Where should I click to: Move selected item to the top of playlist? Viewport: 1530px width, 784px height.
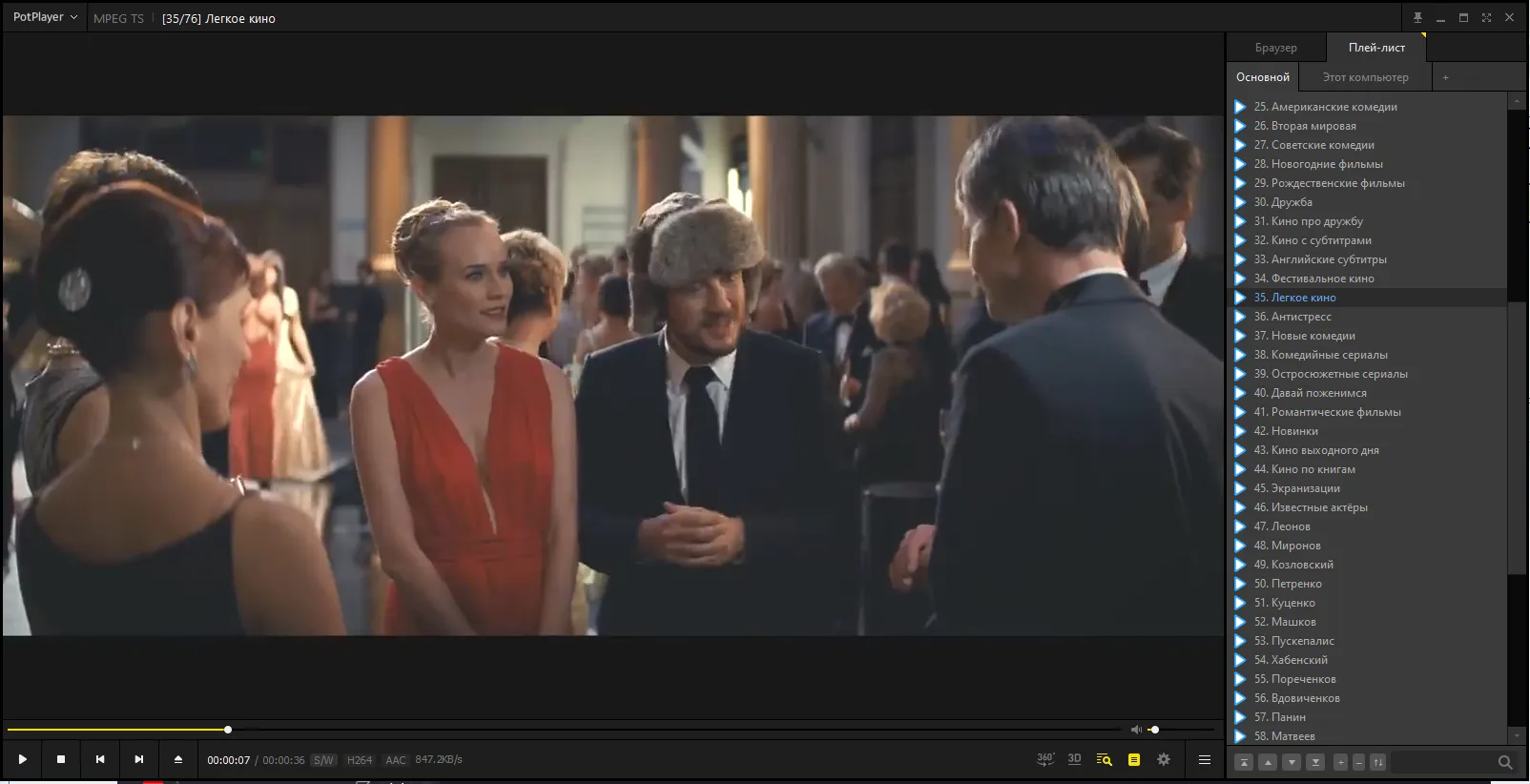point(1244,762)
